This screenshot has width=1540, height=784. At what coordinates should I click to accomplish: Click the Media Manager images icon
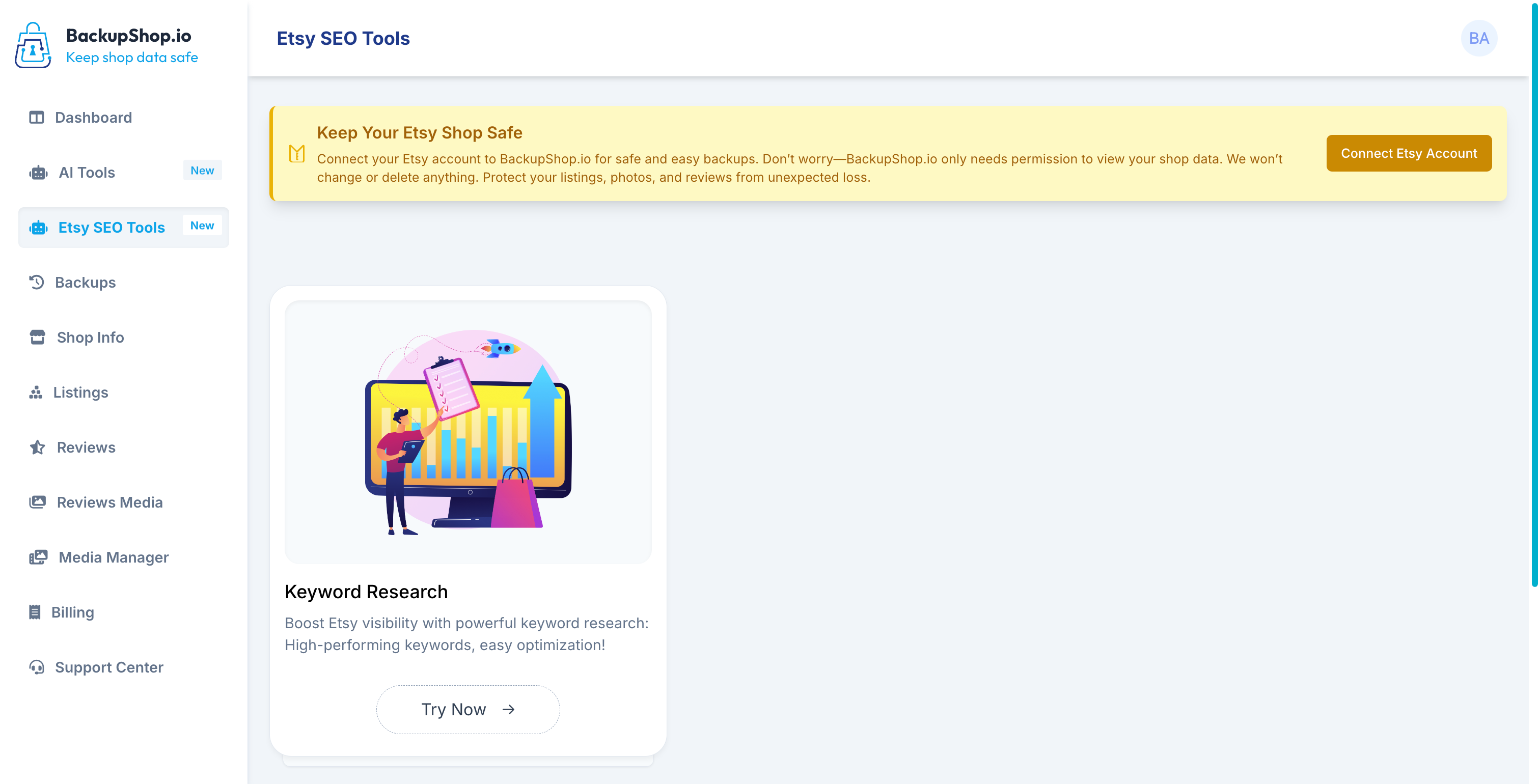38,557
